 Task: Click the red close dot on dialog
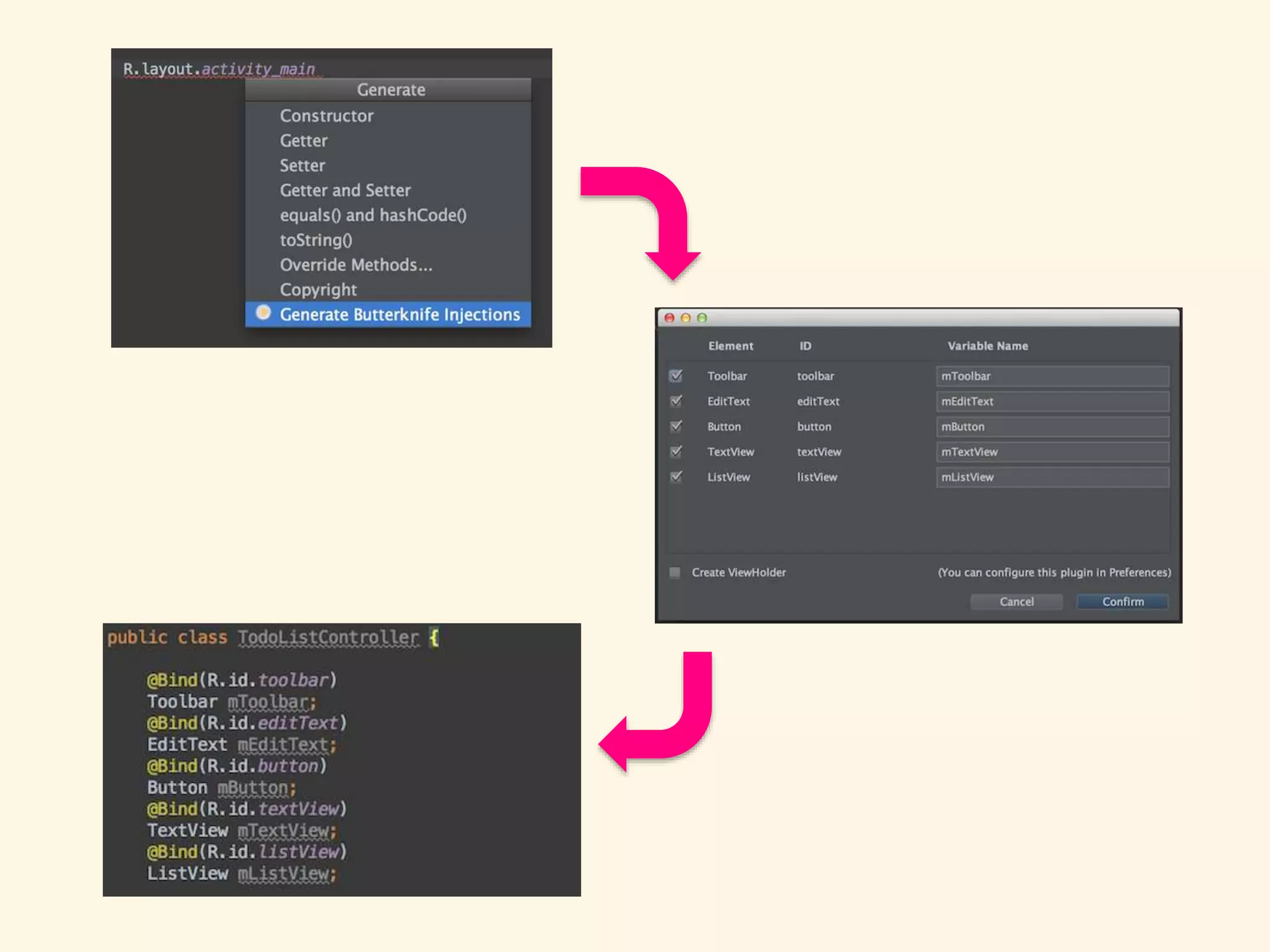(670, 318)
